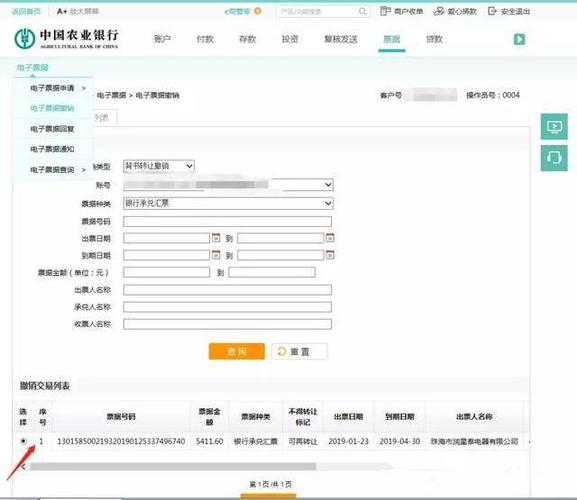577x500 pixels.
Task: Click the 重置 reset button
Action: [300, 351]
